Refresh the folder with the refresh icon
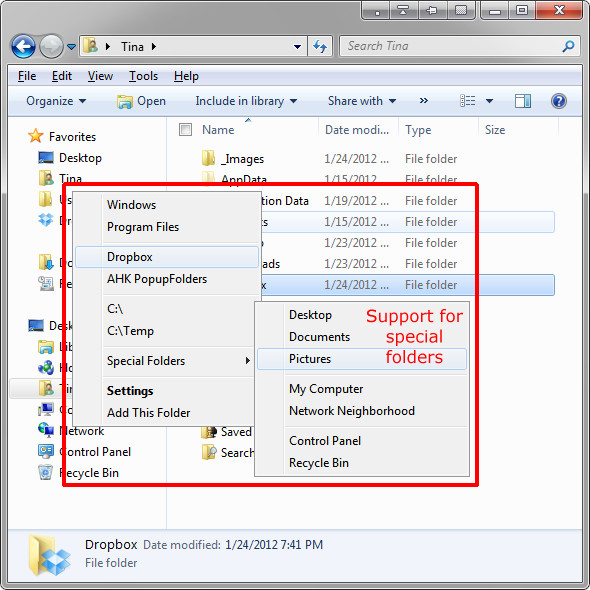590x590 pixels. [320, 46]
